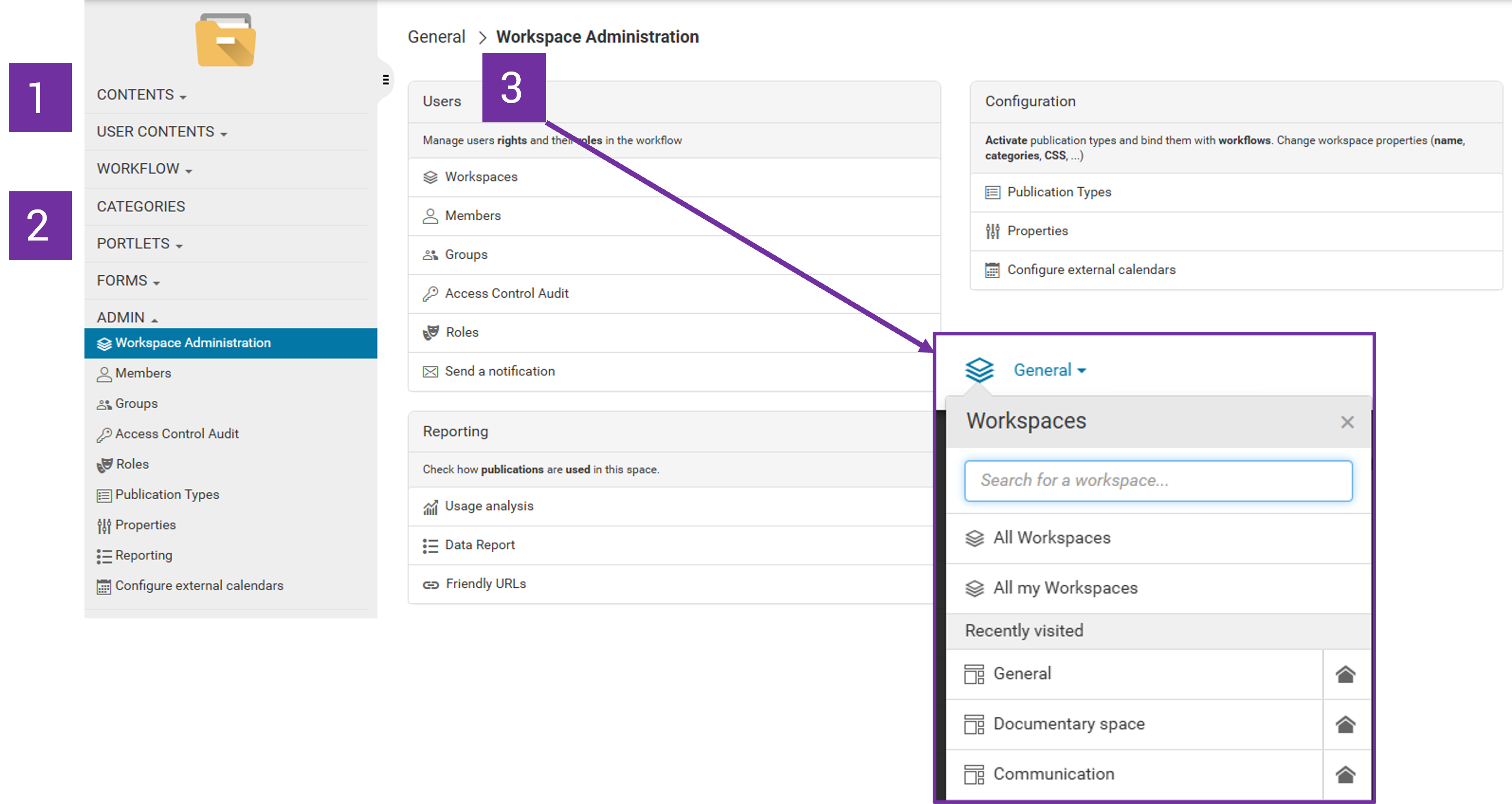The image size is (1512, 804).
Task: Open the General workspace dropdown
Action: pos(1049,370)
